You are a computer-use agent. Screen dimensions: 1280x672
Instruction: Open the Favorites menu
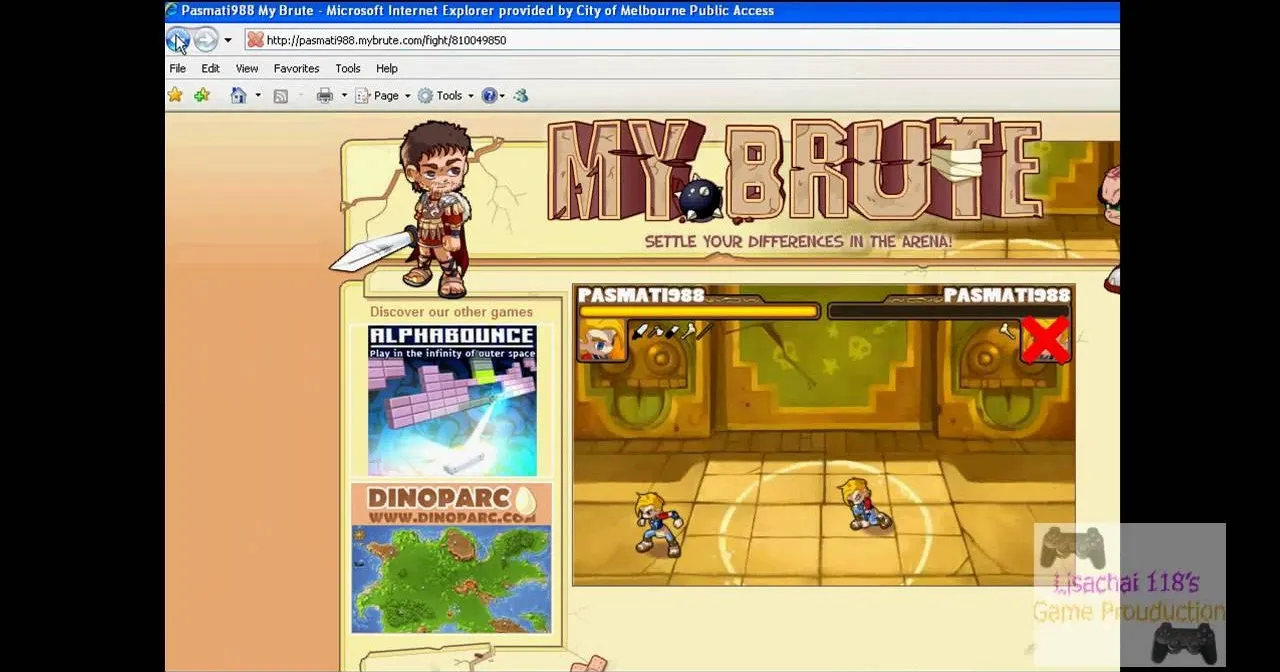(296, 68)
